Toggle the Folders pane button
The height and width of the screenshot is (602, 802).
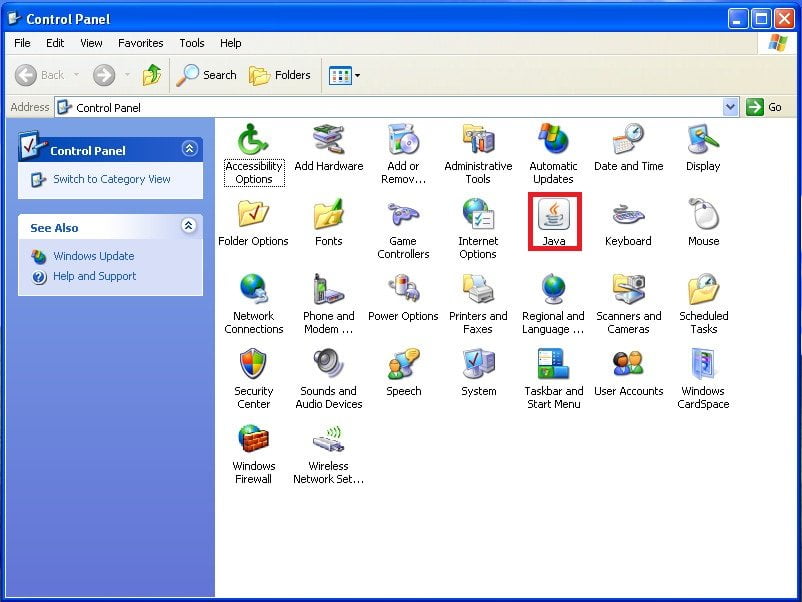pos(280,75)
